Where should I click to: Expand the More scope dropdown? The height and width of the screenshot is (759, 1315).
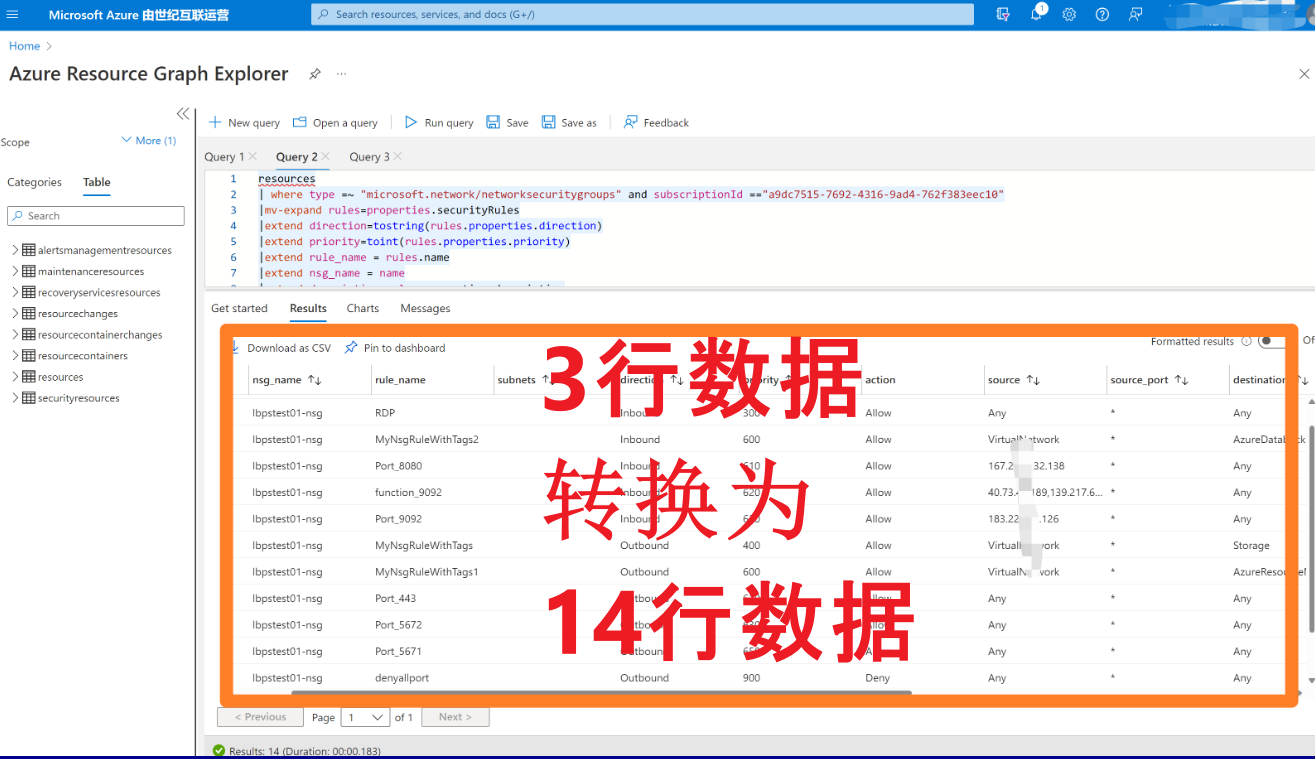coord(148,141)
